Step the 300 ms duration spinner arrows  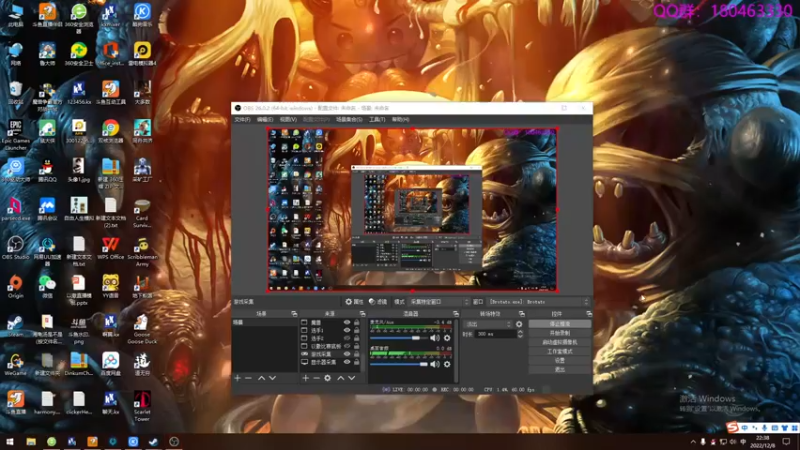(x=520, y=334)
